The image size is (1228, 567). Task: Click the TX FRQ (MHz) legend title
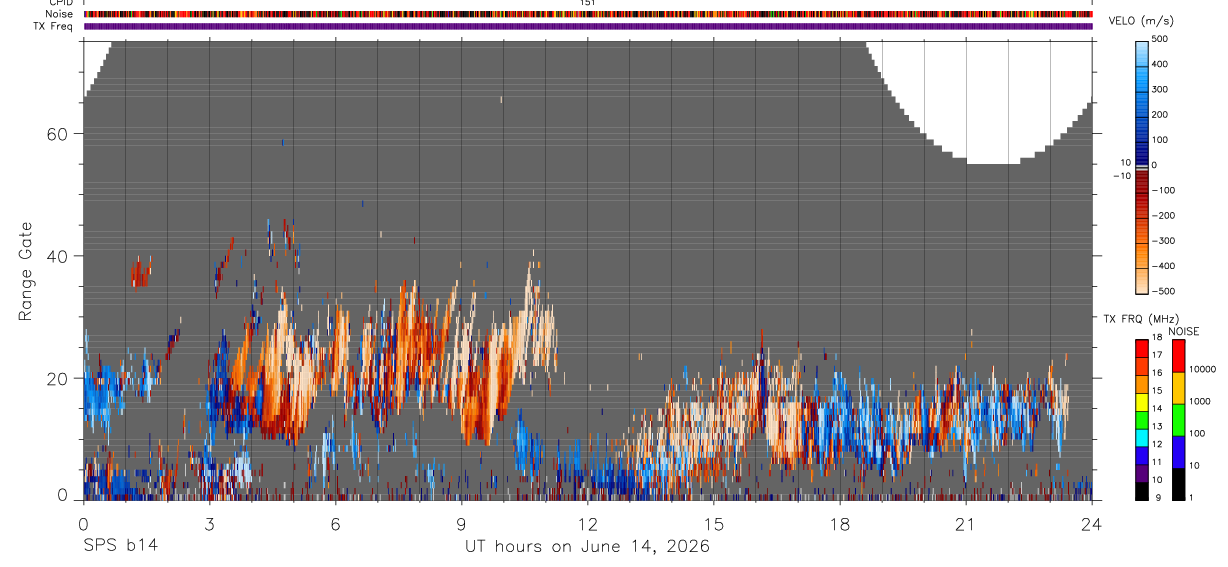pyautogui.click(x=1139, y=319)
